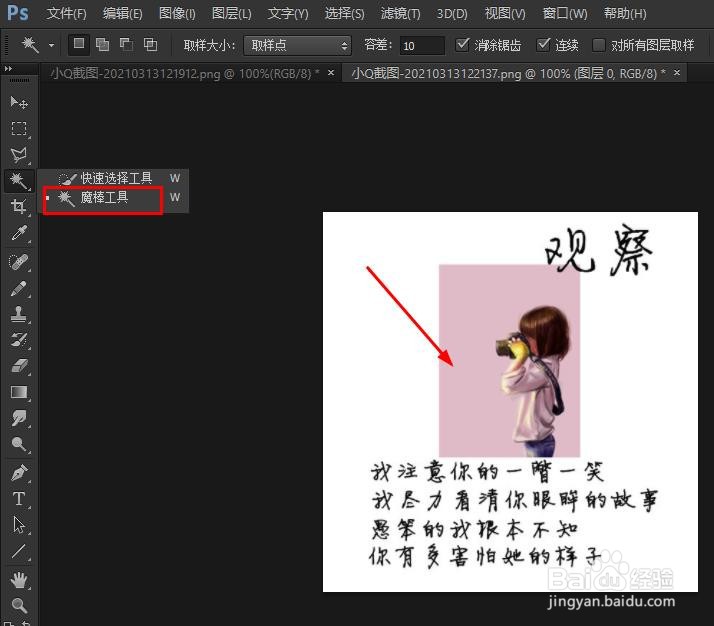Close the 小Q截图-20210313122137.png tab
The width and height of the screenshot is (714, 626).
click(677, 72)
